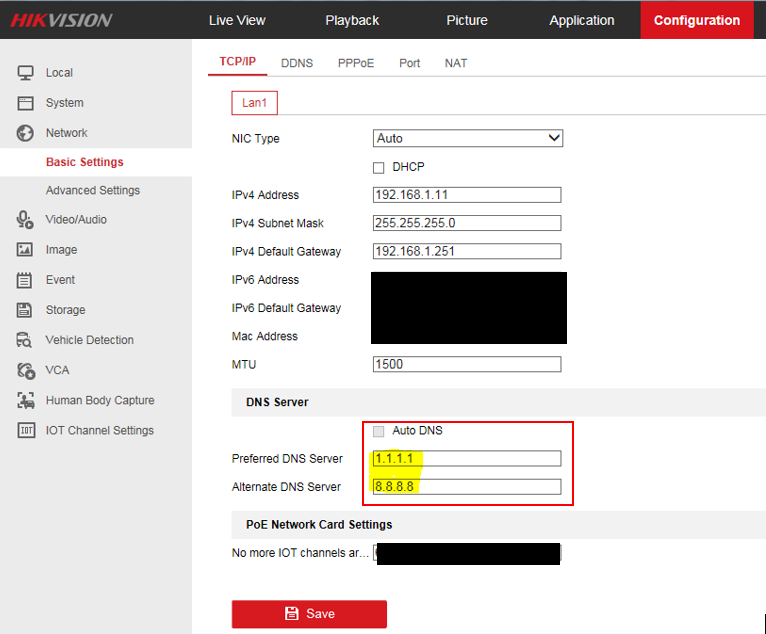This screenshot has width=766, height=634.
Task: Click the Network globe icon
Action: (26, 133)
